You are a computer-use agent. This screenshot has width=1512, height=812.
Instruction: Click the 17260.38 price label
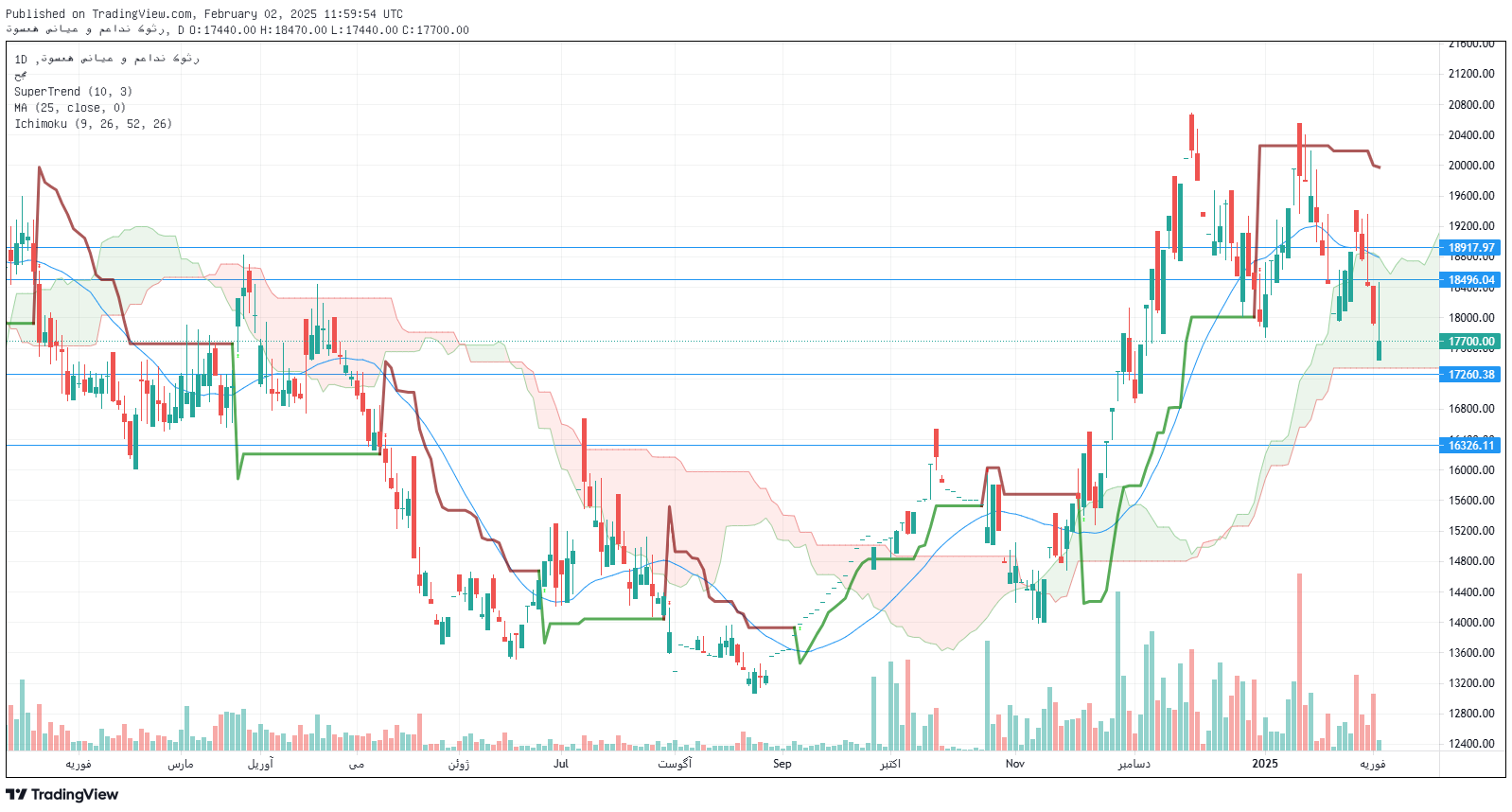(x=1471, y=375)
